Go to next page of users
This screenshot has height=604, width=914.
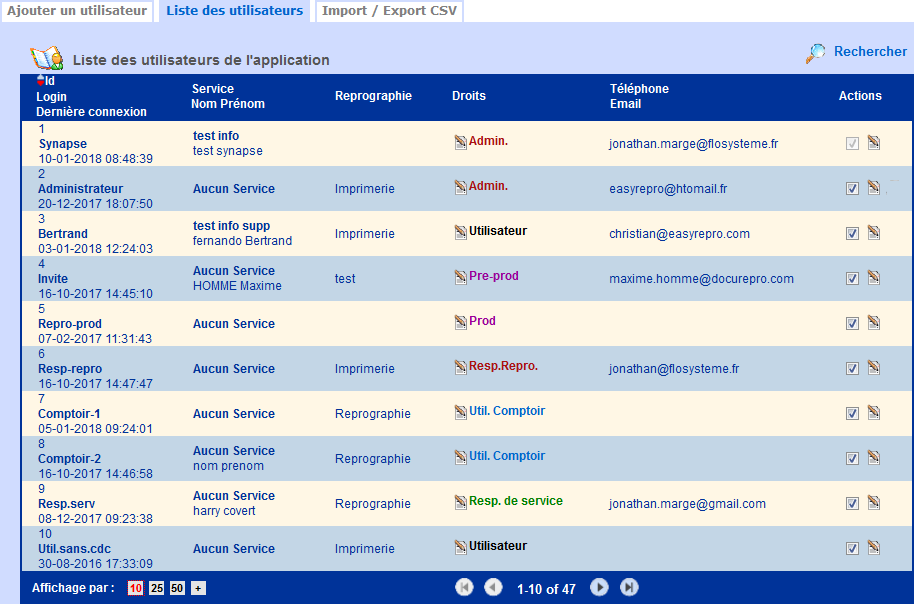click(599, 588)
